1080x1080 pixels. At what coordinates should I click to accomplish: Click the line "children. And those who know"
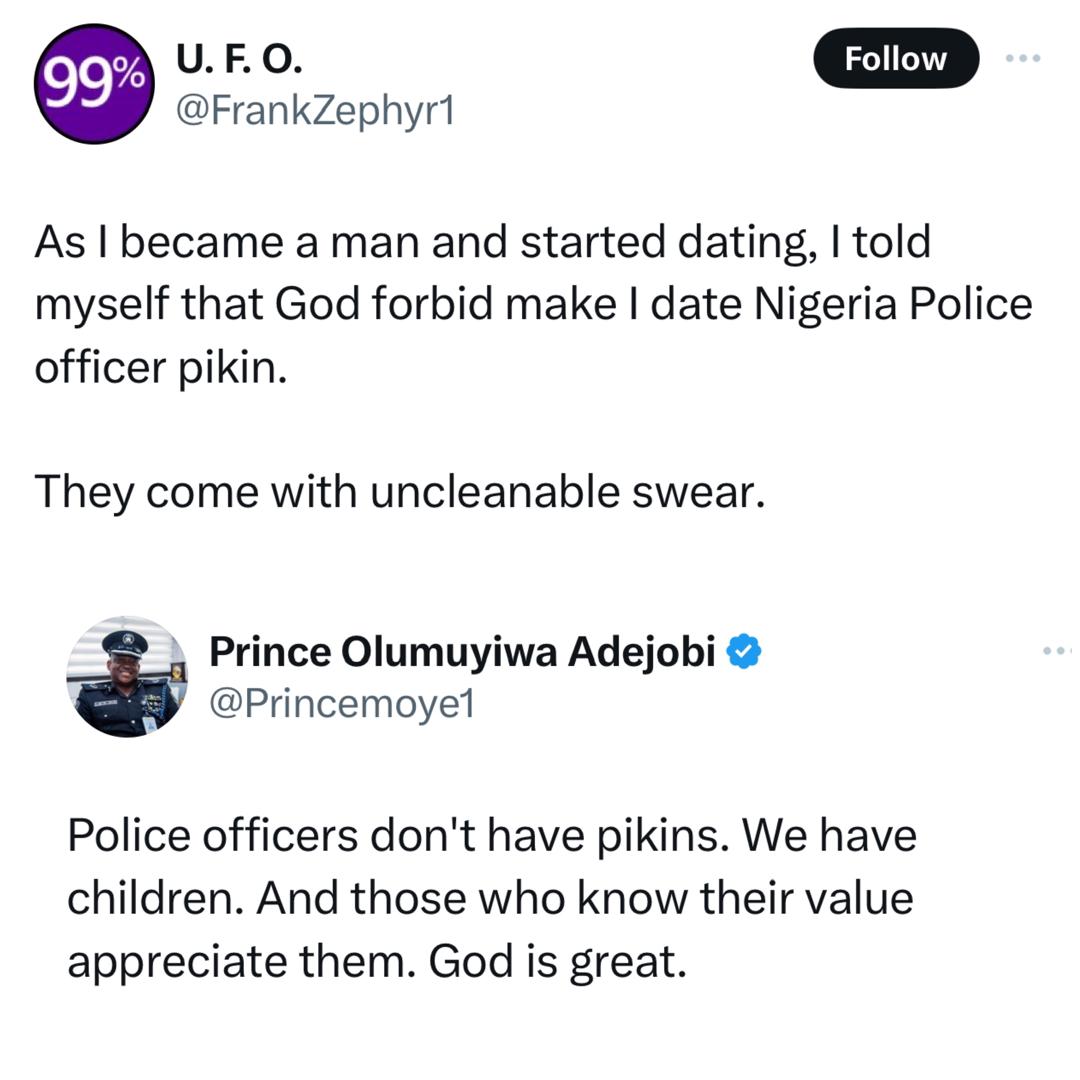tap(490, 898)
